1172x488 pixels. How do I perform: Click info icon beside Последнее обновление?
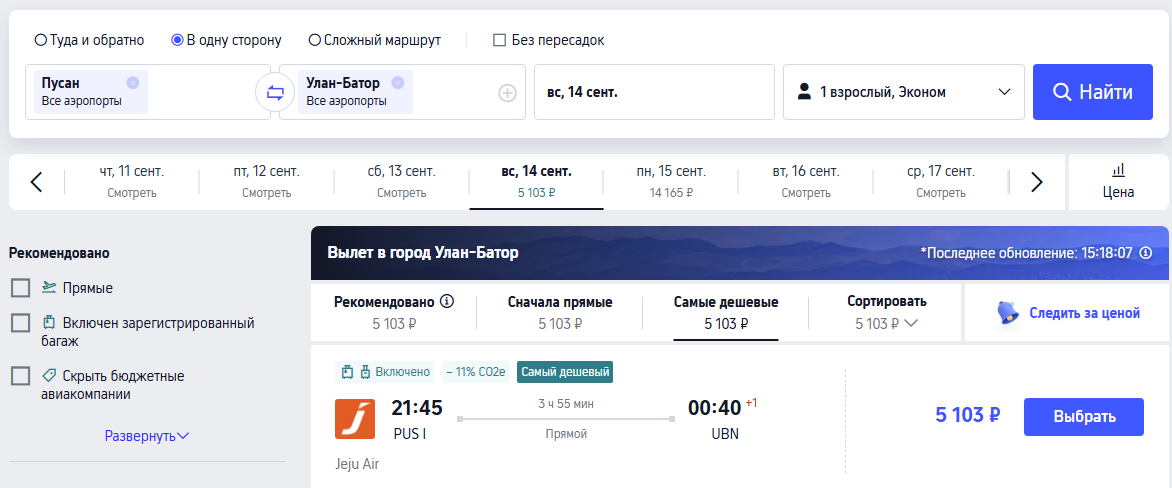click(x=1145, y=253)
